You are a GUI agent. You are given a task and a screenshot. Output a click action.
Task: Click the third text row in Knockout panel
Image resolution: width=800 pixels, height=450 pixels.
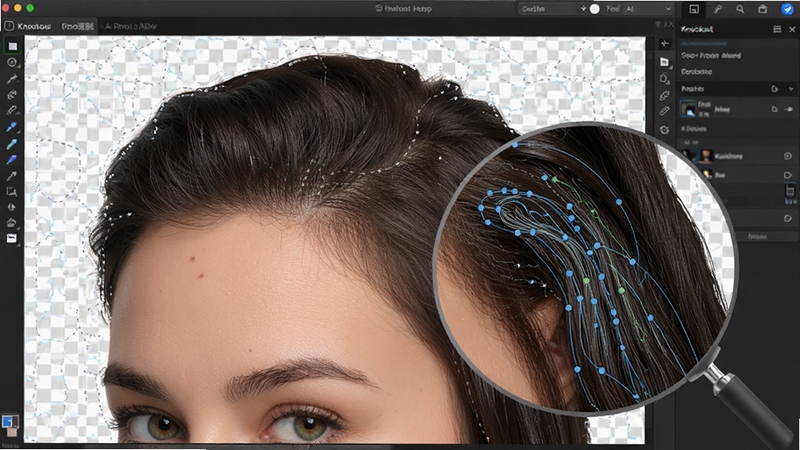(x=697, y=72)
